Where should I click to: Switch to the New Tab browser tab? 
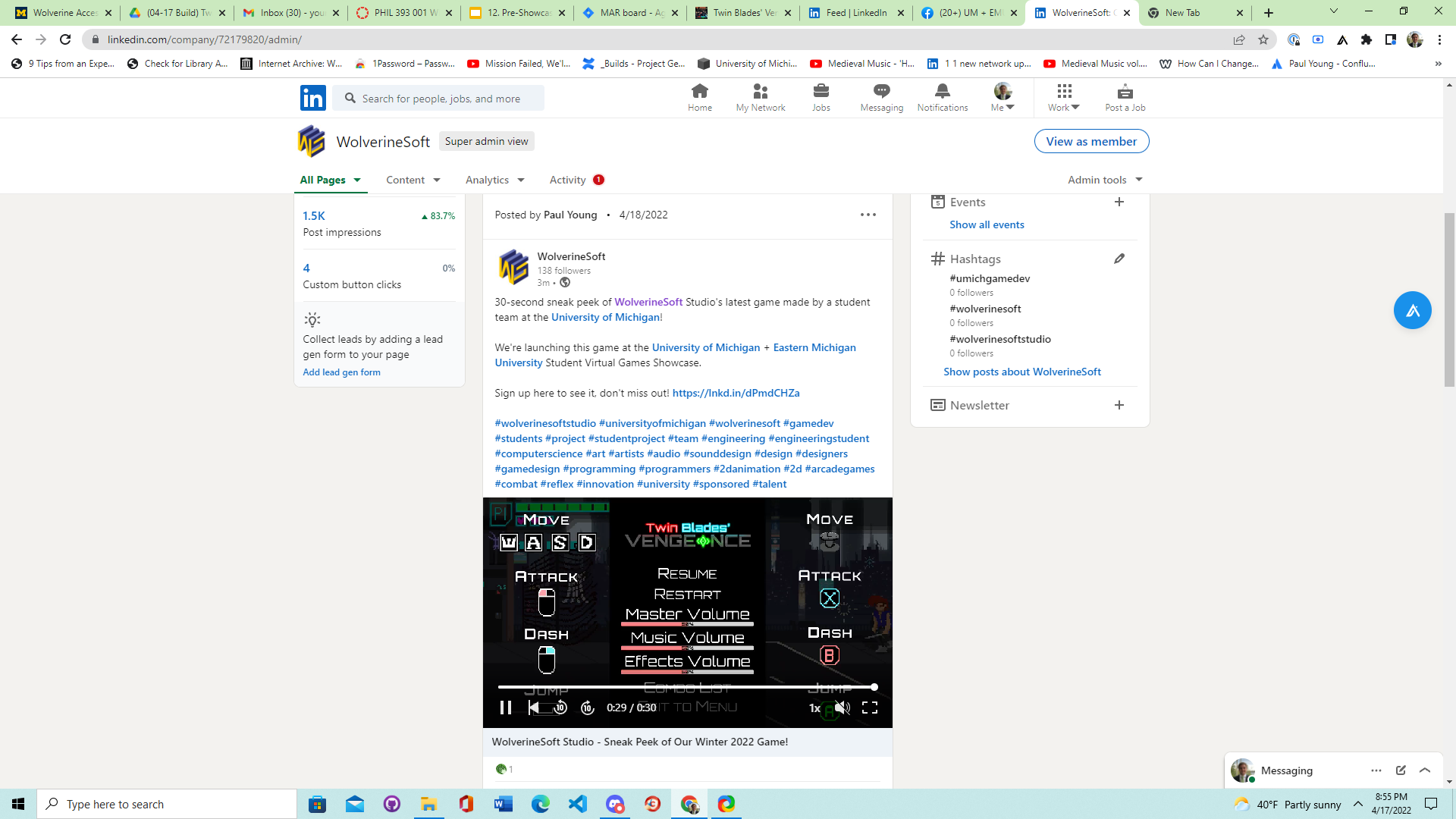point(1195,13)
